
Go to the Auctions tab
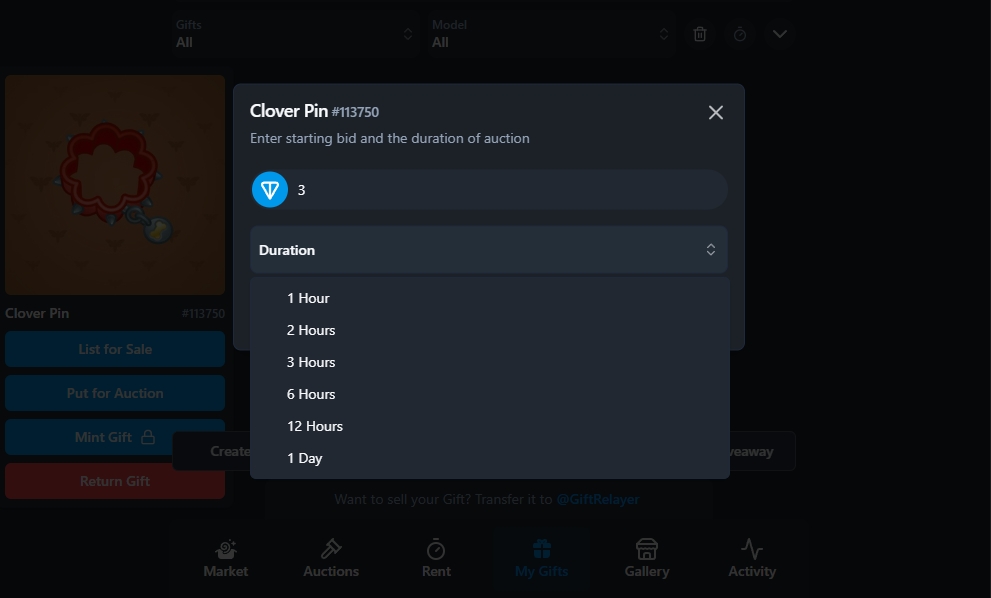[331, 558]
